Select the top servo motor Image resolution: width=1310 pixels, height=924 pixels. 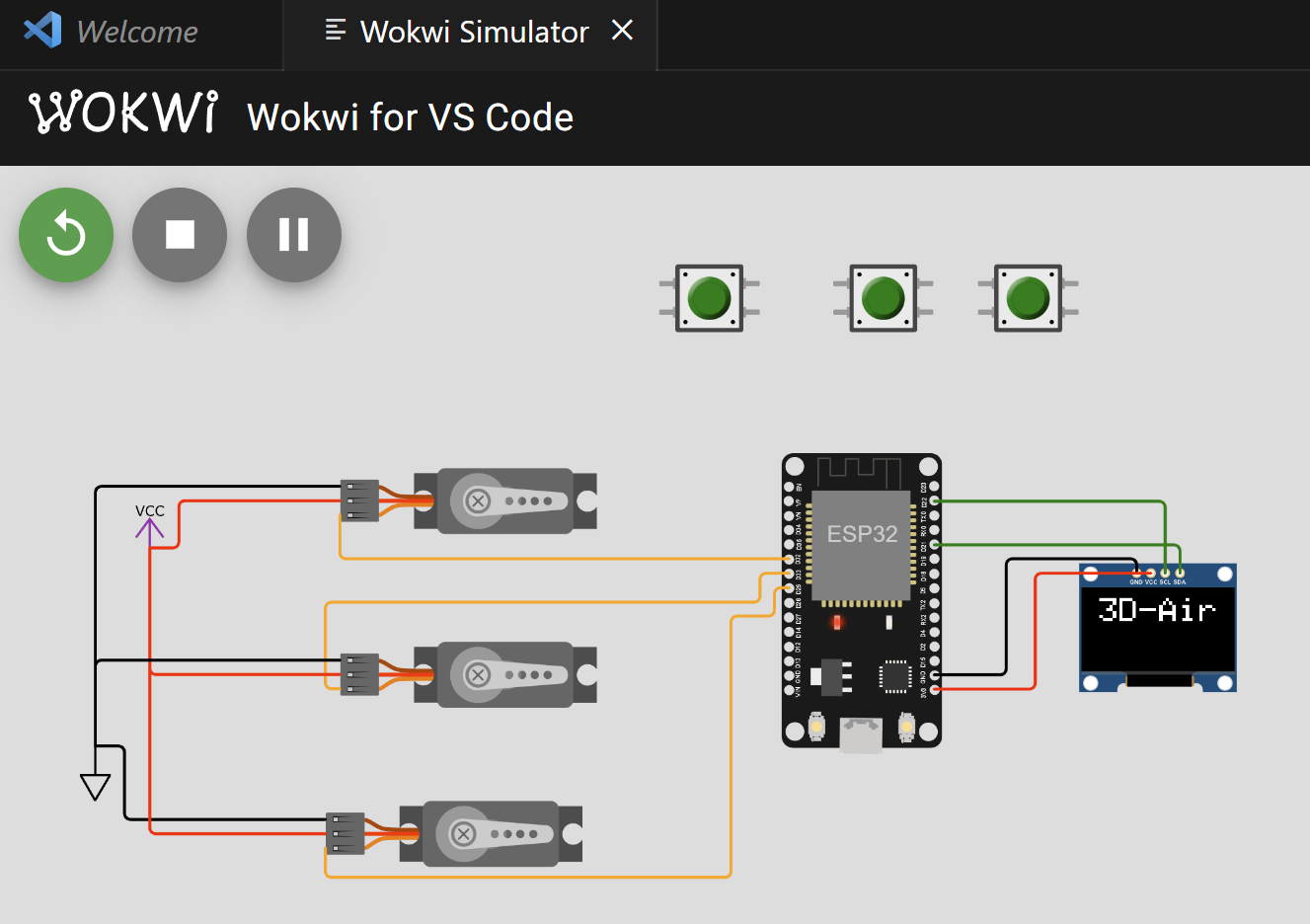pyautogui.click(x=503, y=500)
